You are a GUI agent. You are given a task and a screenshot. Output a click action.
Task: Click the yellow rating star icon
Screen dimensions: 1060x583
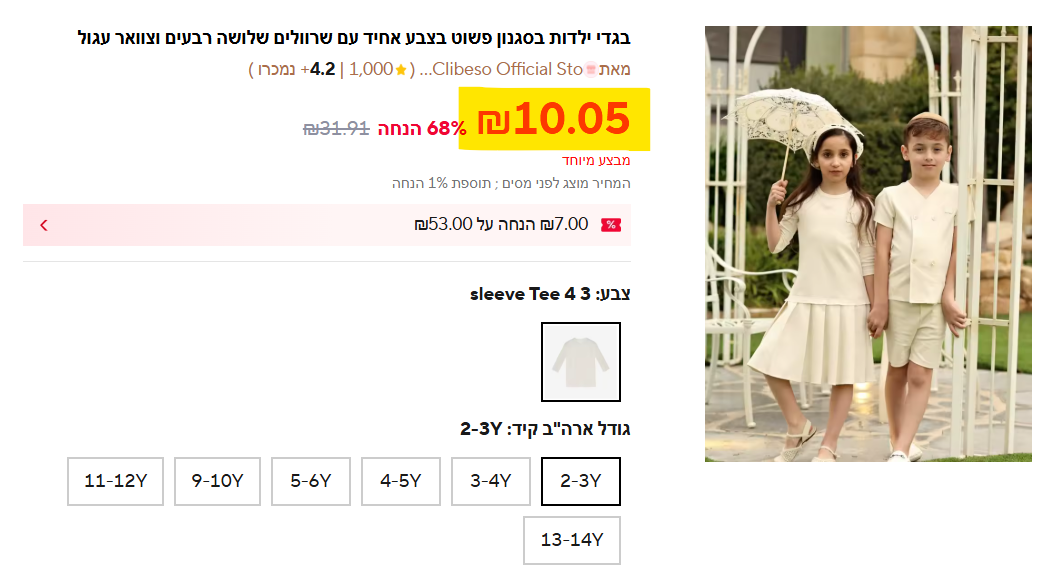tap(401, 70)
